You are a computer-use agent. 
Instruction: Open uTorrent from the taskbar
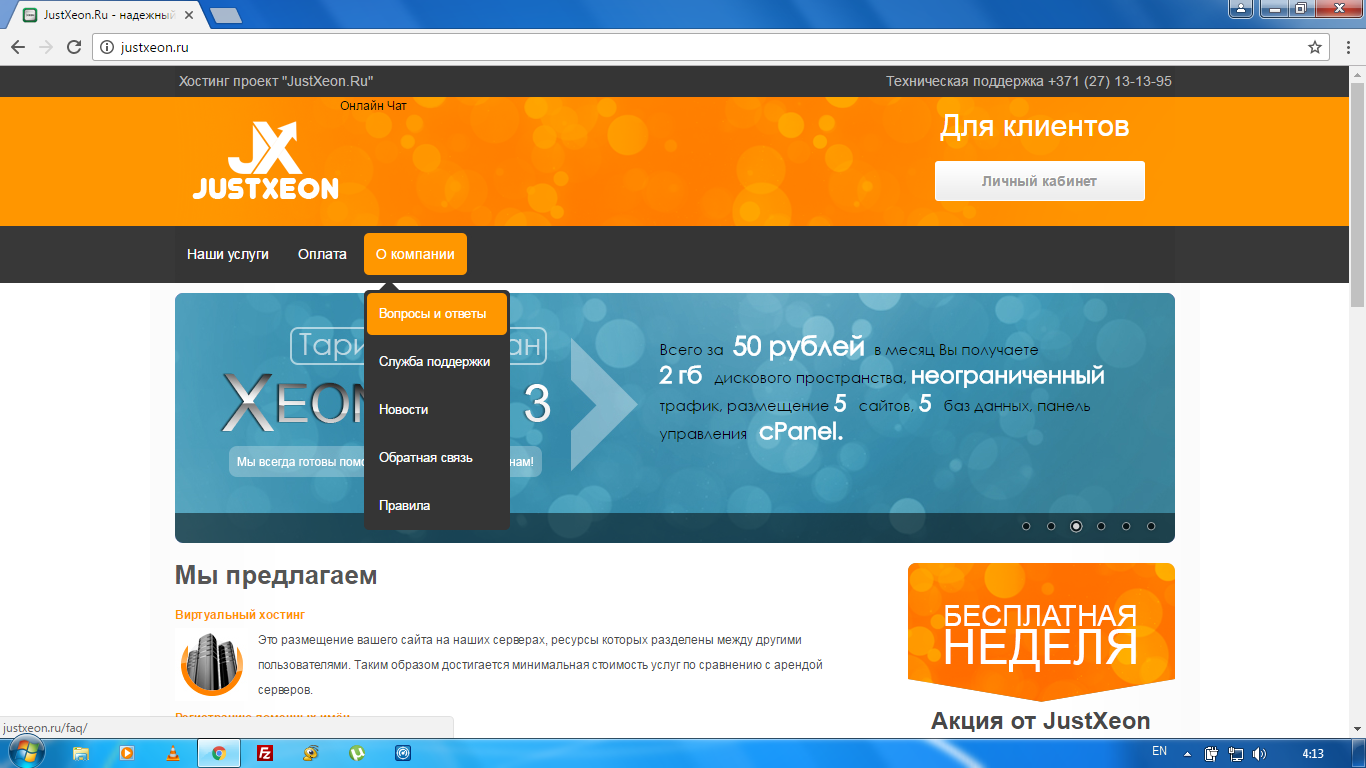pos(357,754)
